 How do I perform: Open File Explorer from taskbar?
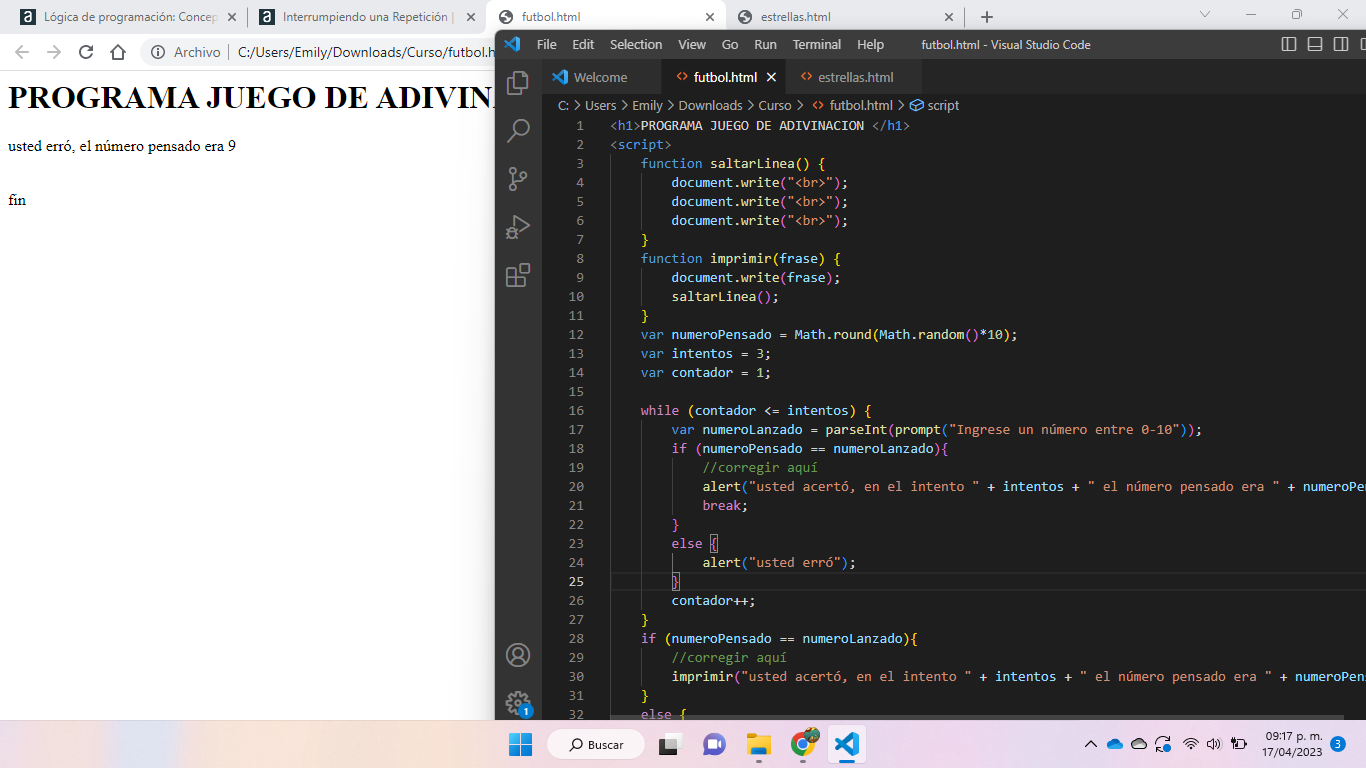[760, 745]
